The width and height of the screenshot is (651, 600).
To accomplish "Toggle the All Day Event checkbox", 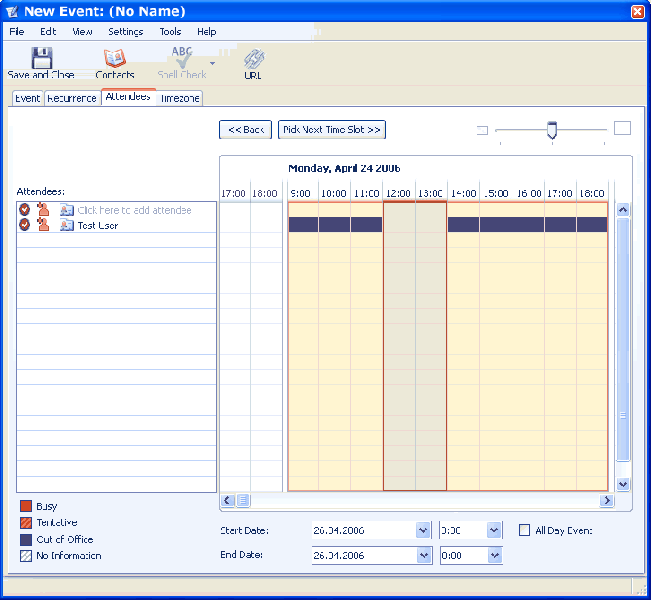I will [524, 530].
